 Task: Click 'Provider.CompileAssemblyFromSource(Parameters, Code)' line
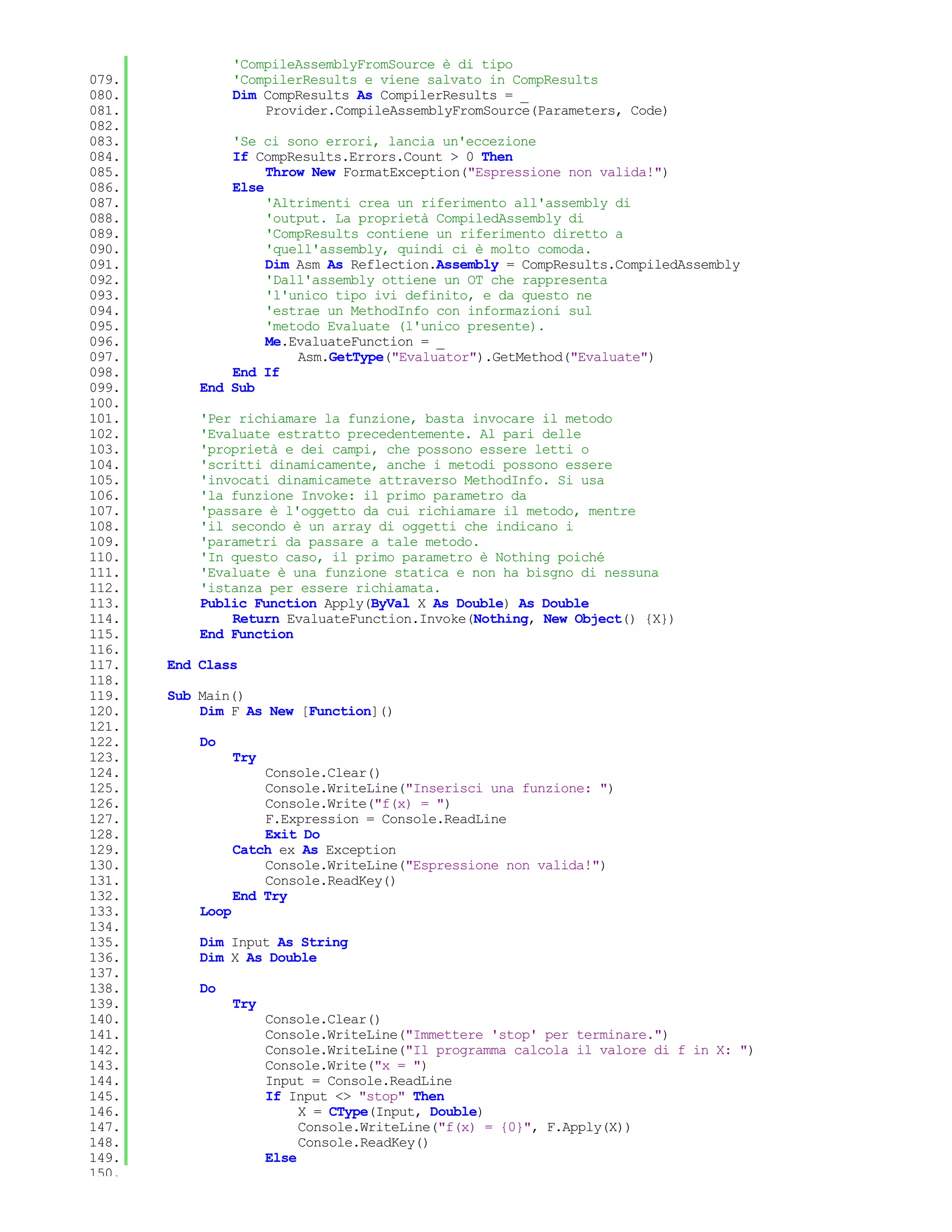pos(466,111)
